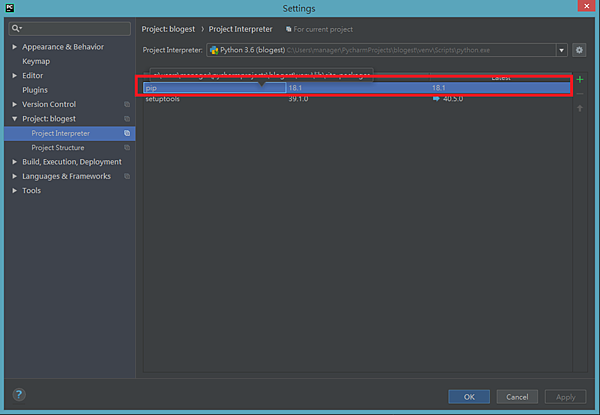This screenshot has width=600, height=415.
Task: Click the Tools label in sidebar
Action: click(x=31, y=190)
